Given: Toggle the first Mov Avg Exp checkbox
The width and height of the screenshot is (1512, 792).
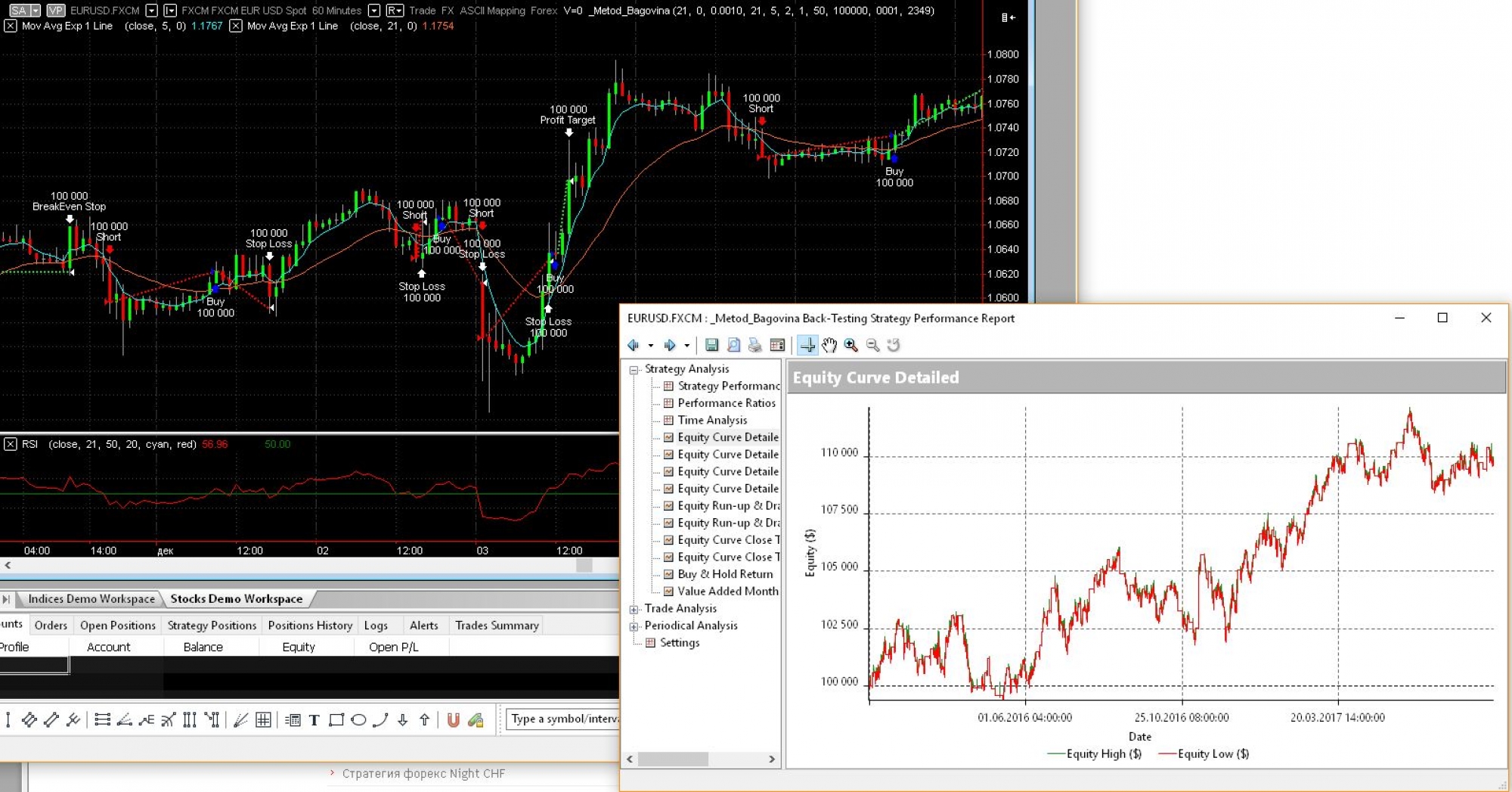Looking at the screenshot, I should coord(10,26).
